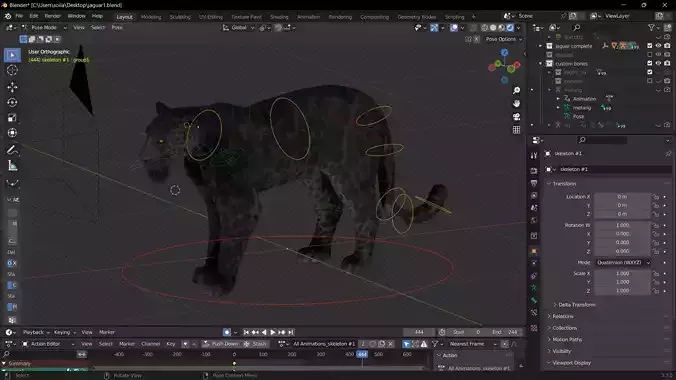Viewport: 676px width, 380px height.
Task: Select the Select Box tool
Action: point(12,55)
